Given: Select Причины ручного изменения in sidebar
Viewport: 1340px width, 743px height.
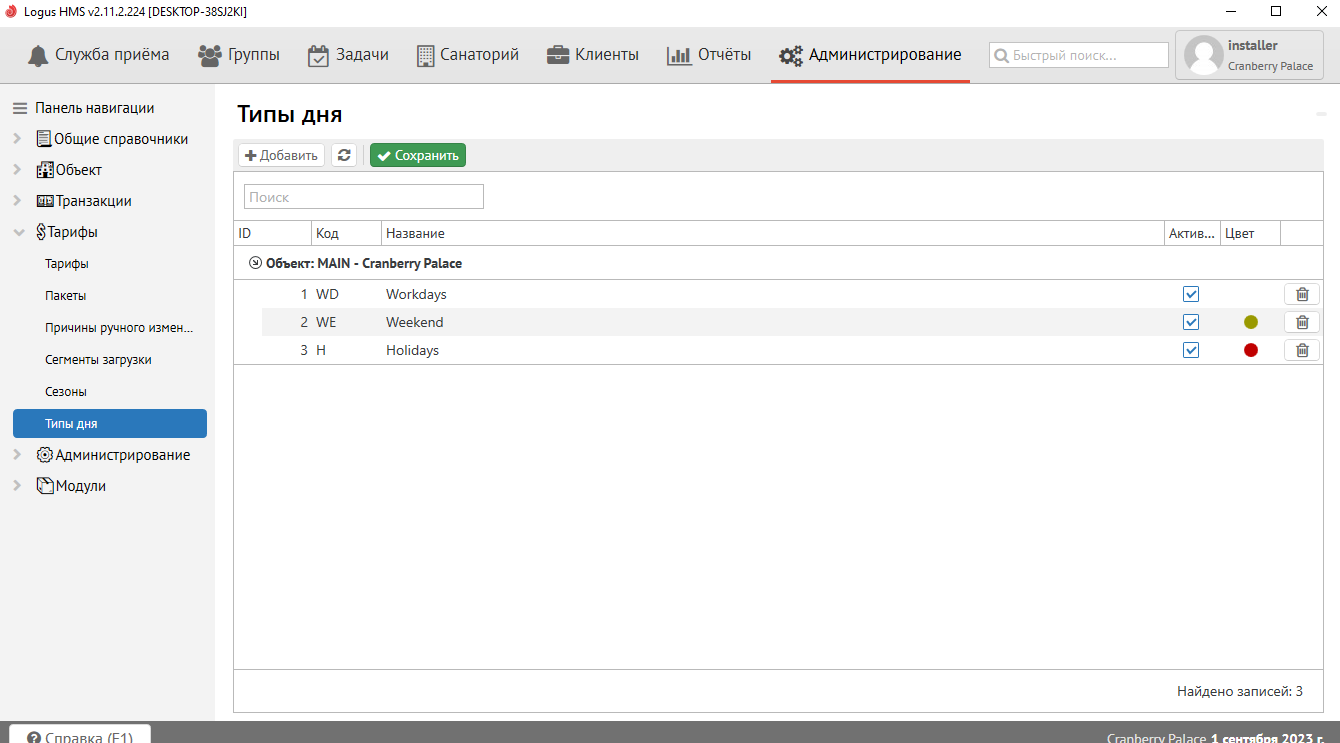Looking at the screenshot, I should [119, 328].
